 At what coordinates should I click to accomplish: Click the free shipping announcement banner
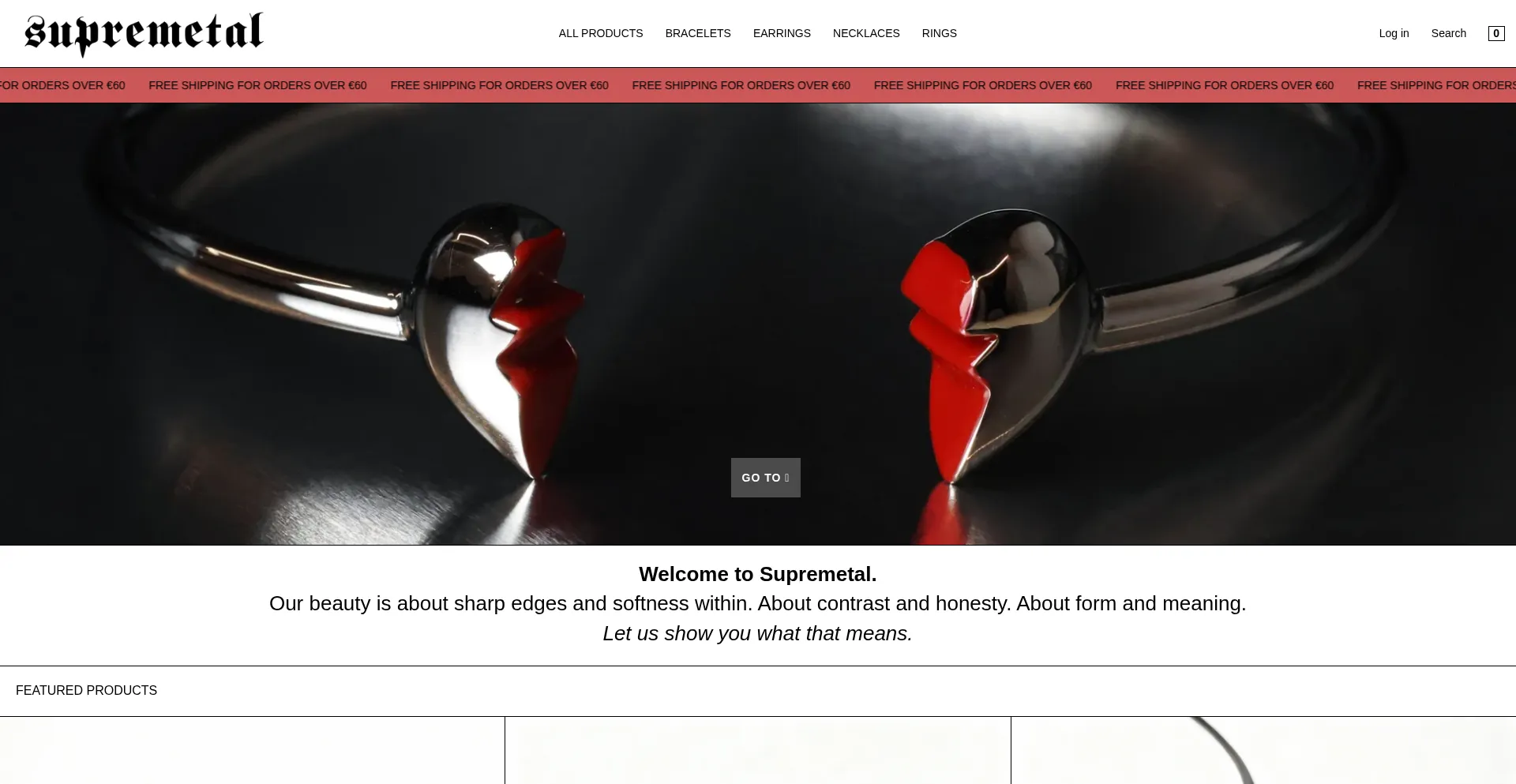[x=758, y=85]
